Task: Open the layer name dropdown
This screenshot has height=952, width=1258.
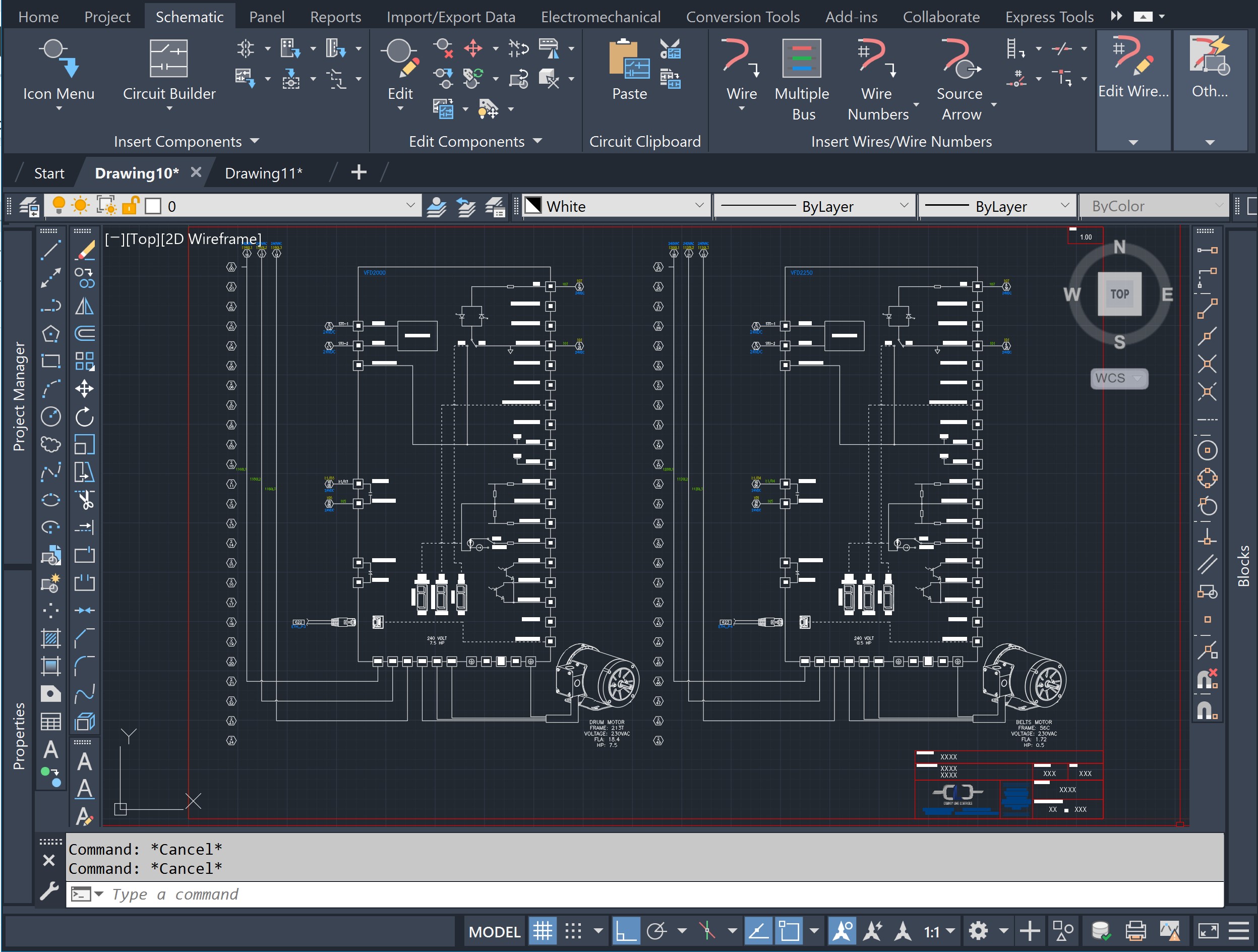Action: (410, 206)
